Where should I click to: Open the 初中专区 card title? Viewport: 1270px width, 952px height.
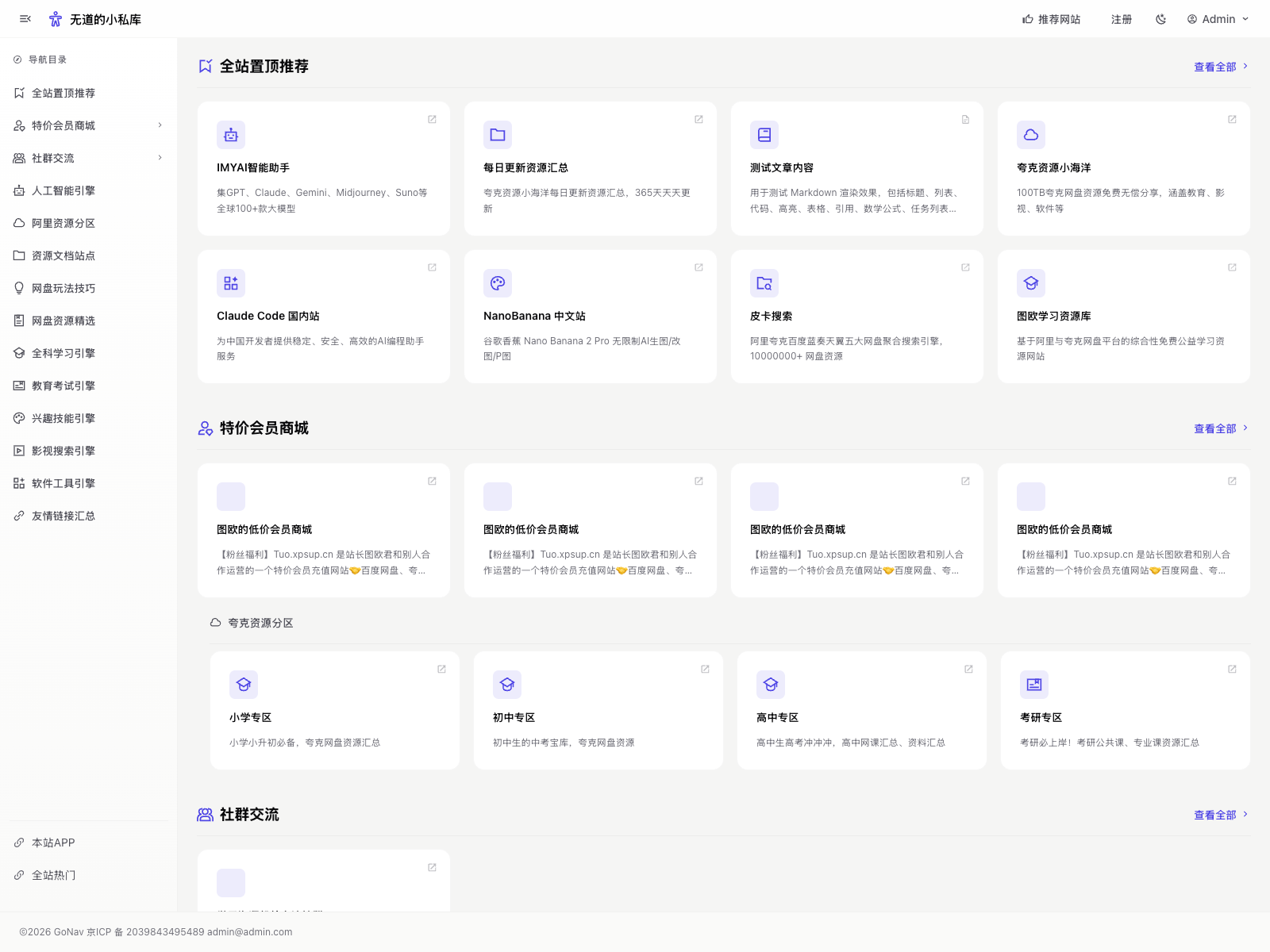click(514, 717)
